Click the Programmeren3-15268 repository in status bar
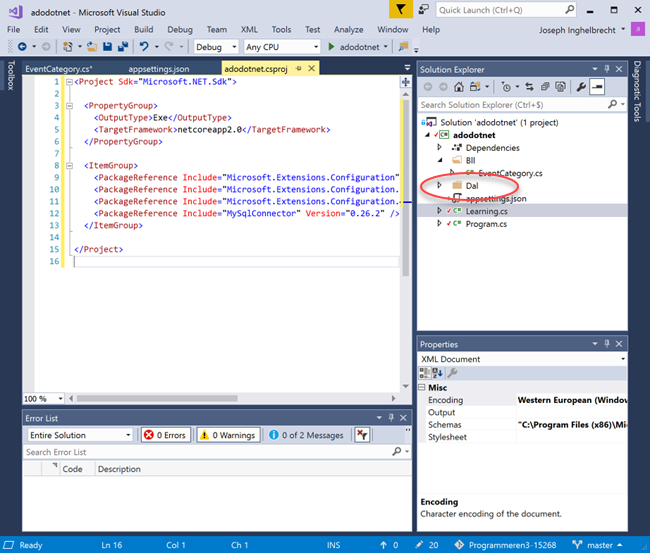This screenshot has width=650, height=553. click(x=505, y=545)
